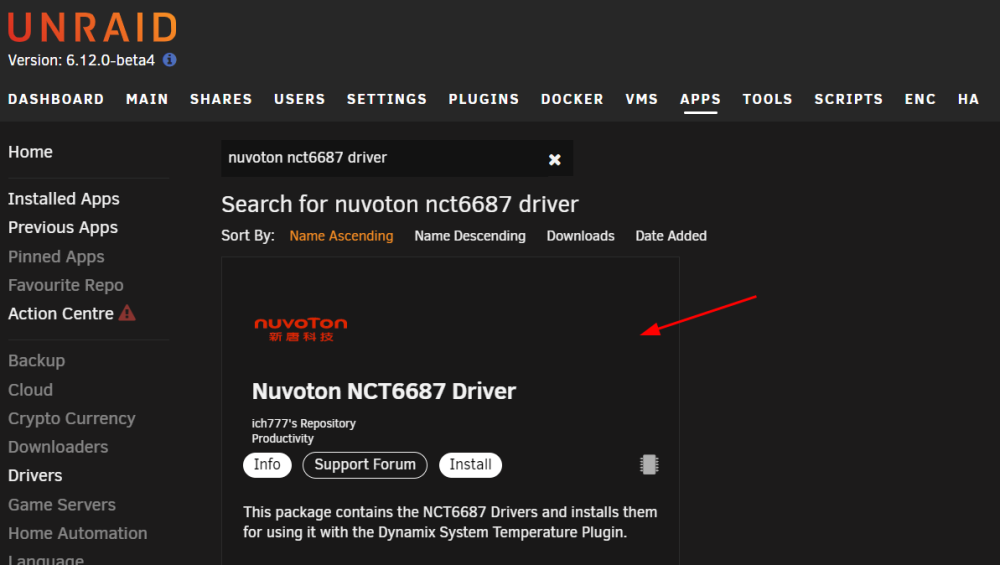Open Installed Apps in sidebar
The height and width of the screenshot is (565, 1000).
coord(64,199)
